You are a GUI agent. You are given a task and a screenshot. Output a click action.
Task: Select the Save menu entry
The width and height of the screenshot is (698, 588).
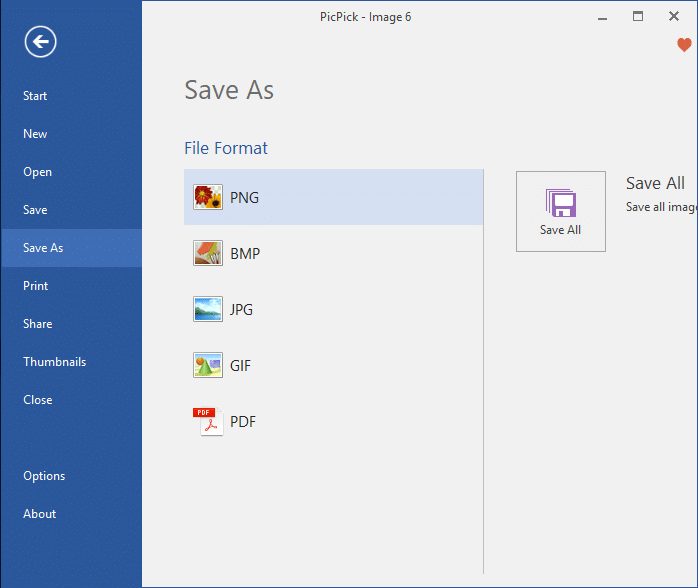tap(35, 210)
